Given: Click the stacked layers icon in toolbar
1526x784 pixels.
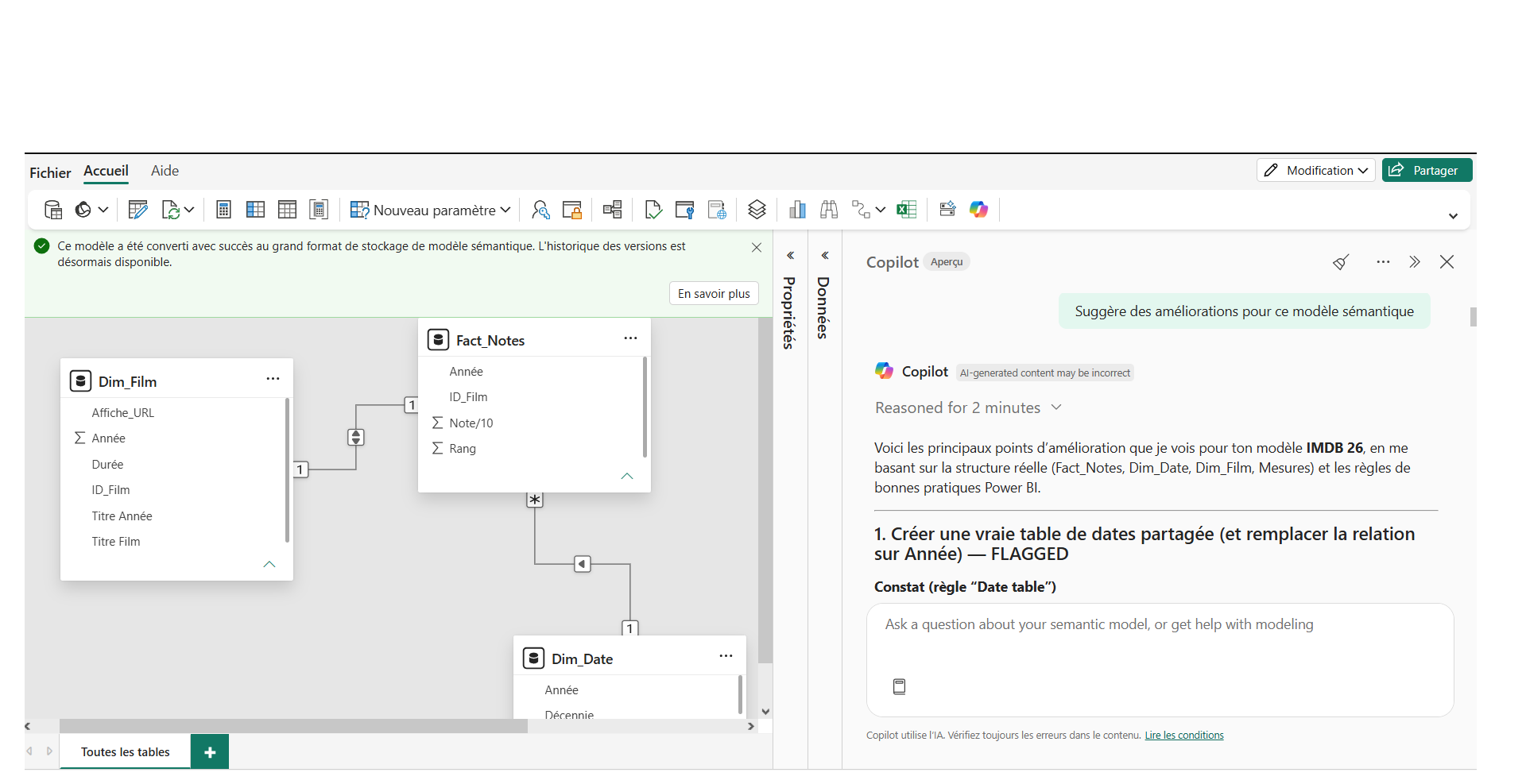Looking at the screenshot, I should [757, 210].
